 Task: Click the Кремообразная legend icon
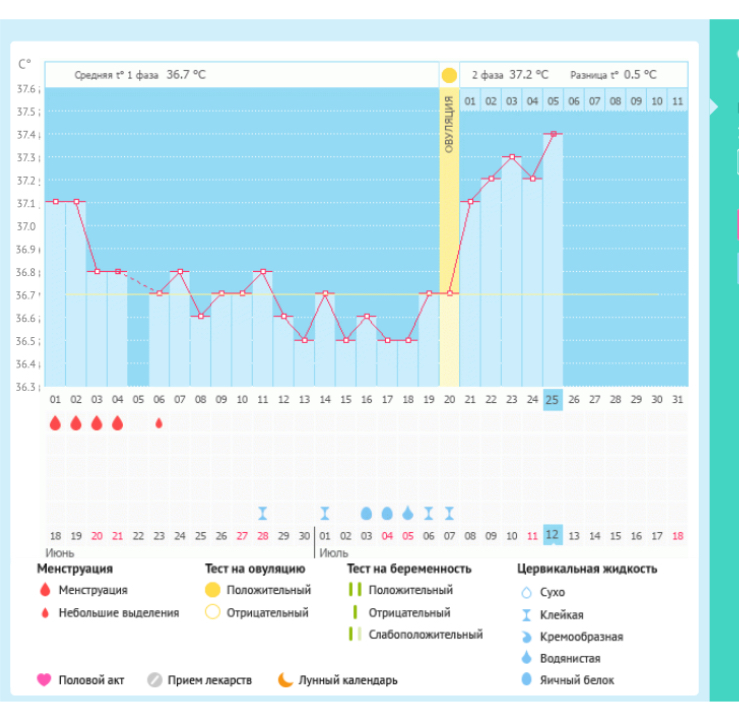click(x=526, y=636)
